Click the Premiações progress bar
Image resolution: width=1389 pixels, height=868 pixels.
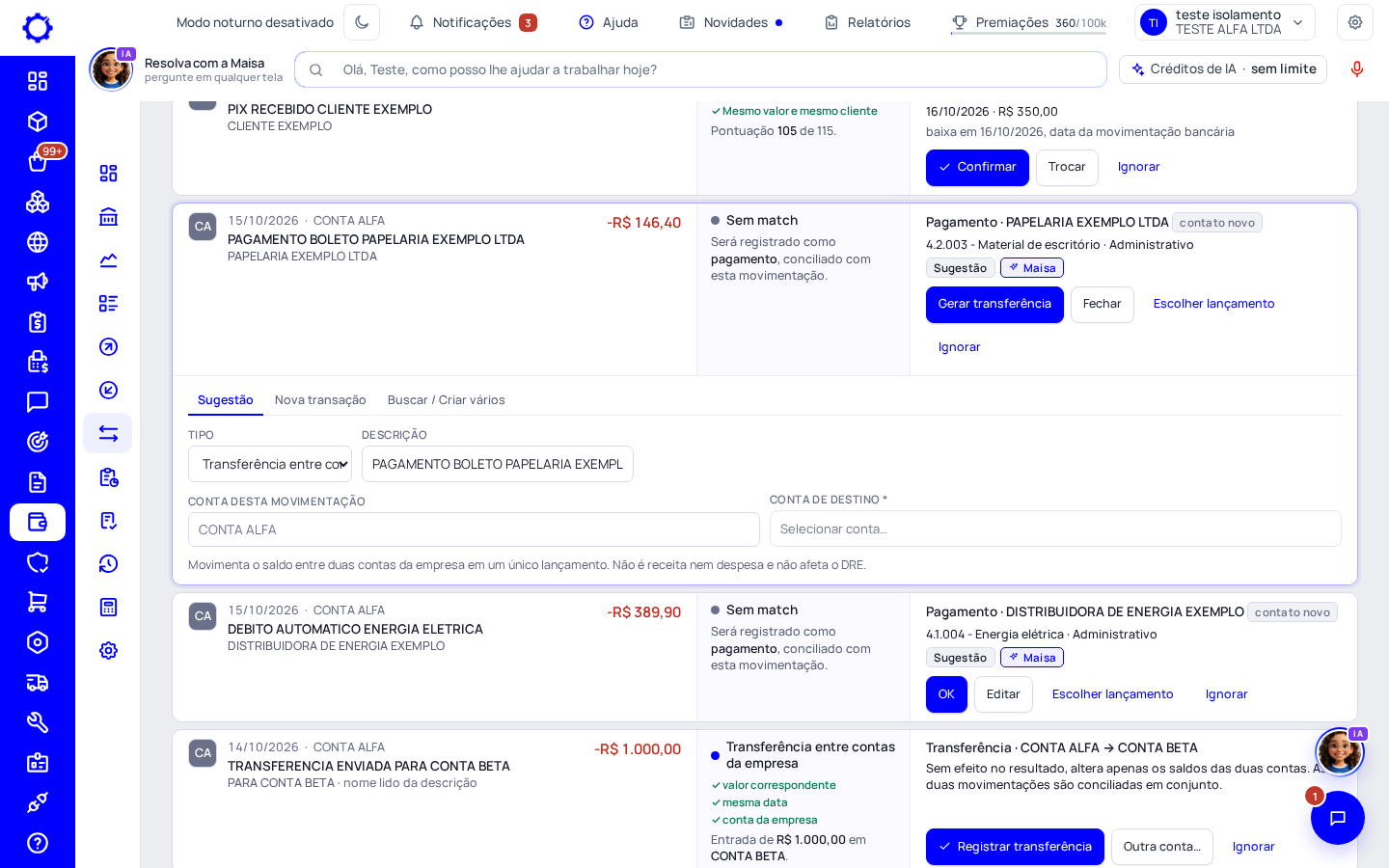click(1028, 34)
